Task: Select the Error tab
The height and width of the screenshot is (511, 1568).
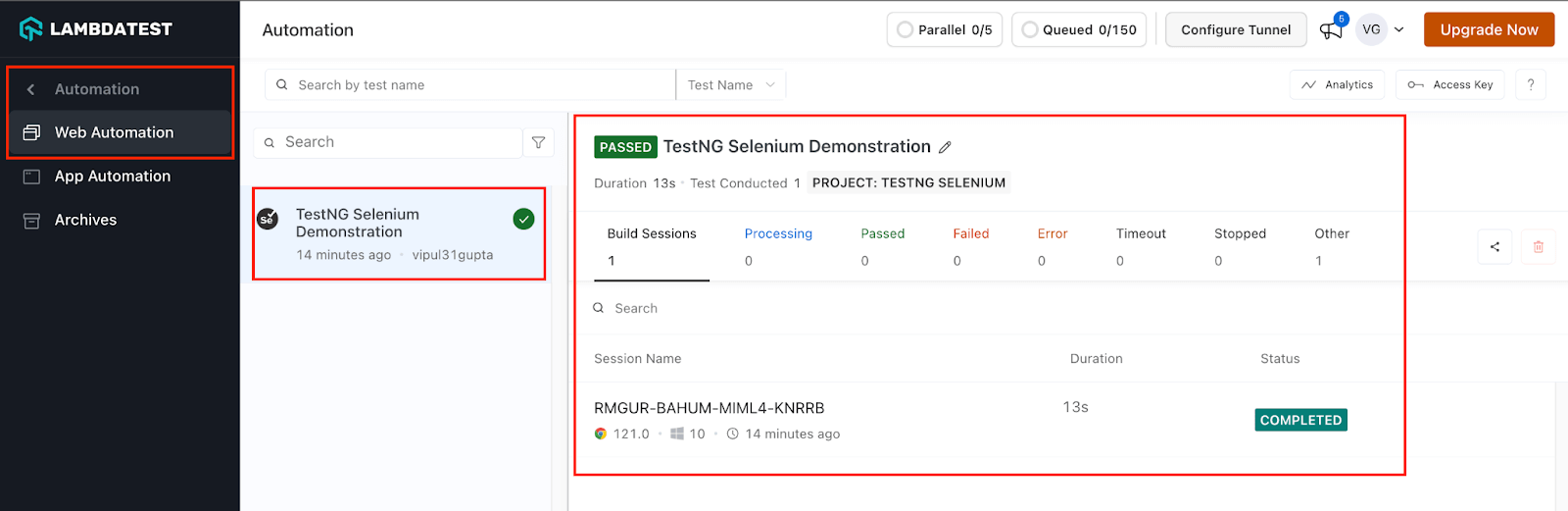Action: click(1053, 247)
